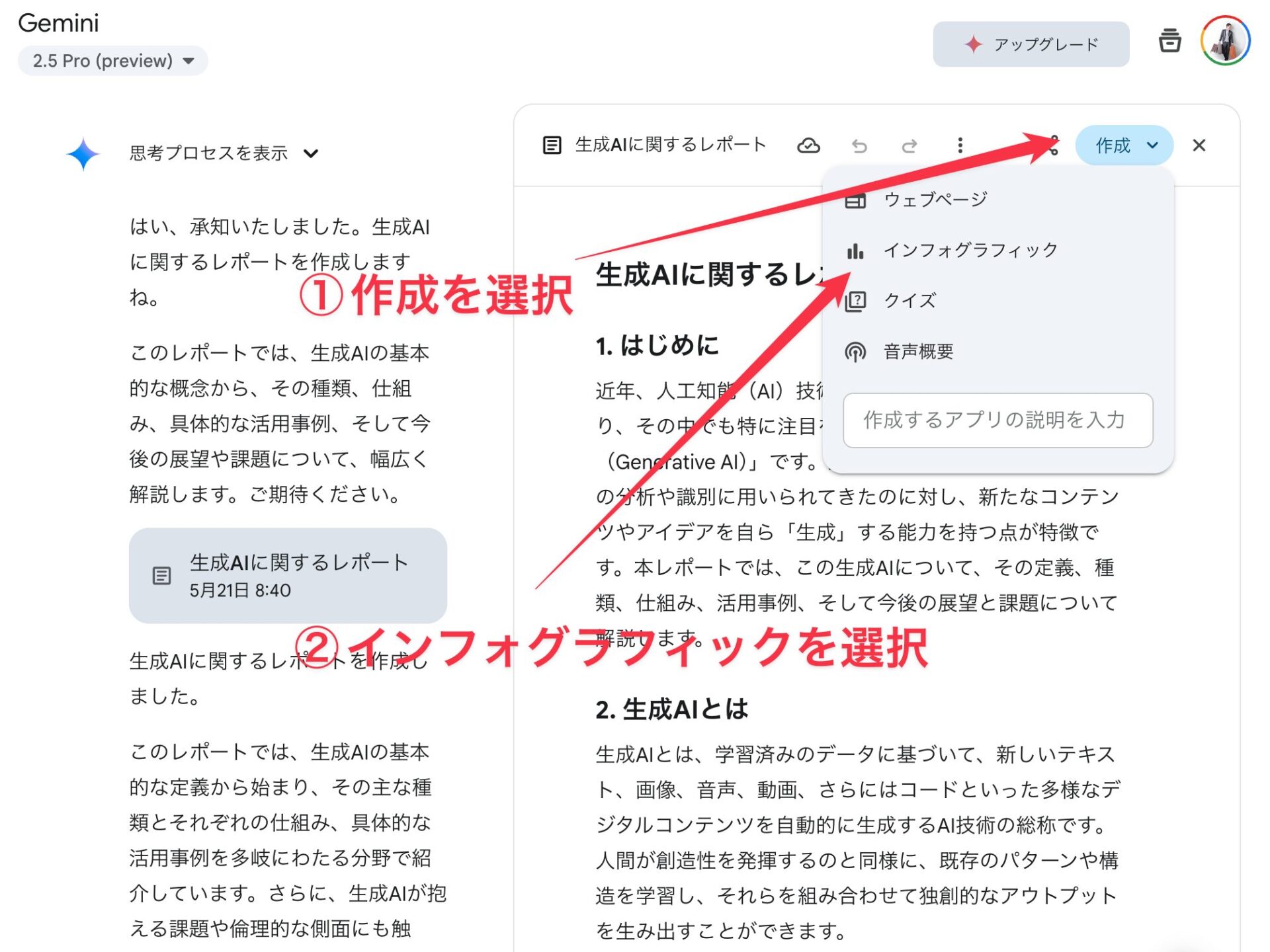Expand 思考プロセスを表示 with its chevron
Image resolution: width=1270 pixels, height=952 pixels.
click(x=311, y=153)
